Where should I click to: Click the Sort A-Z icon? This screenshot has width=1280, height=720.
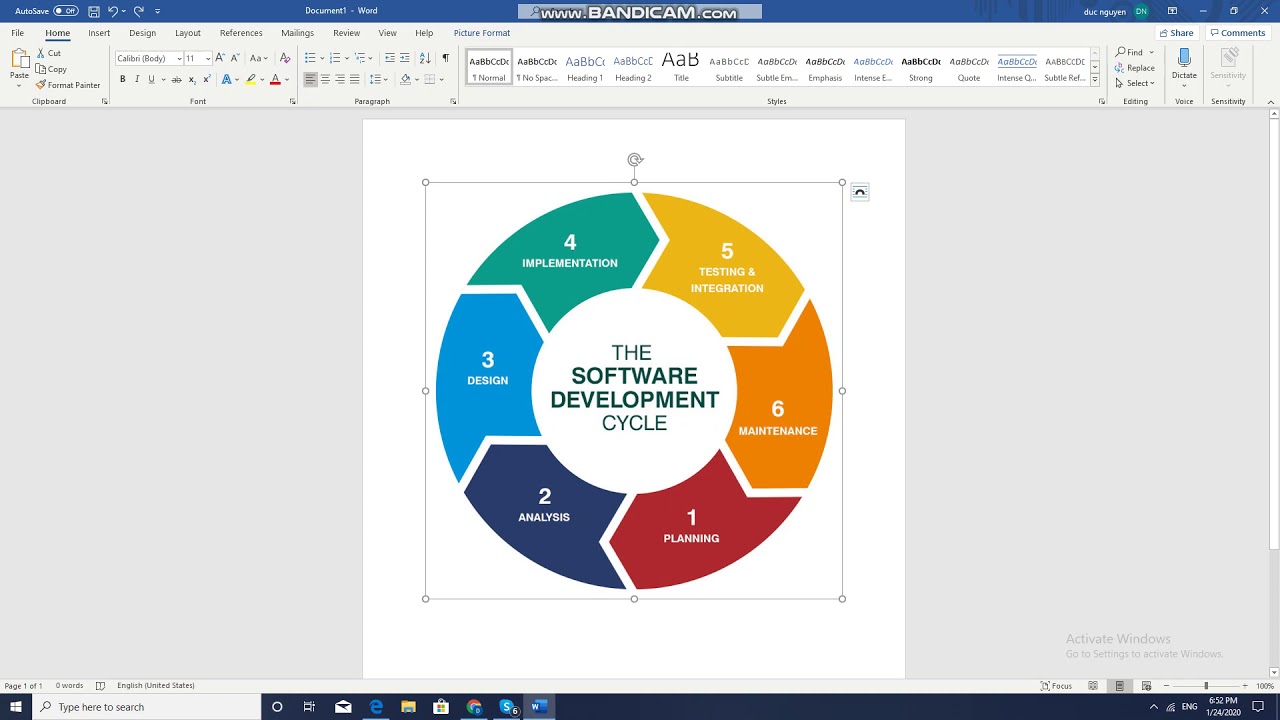tap(425, 58)
